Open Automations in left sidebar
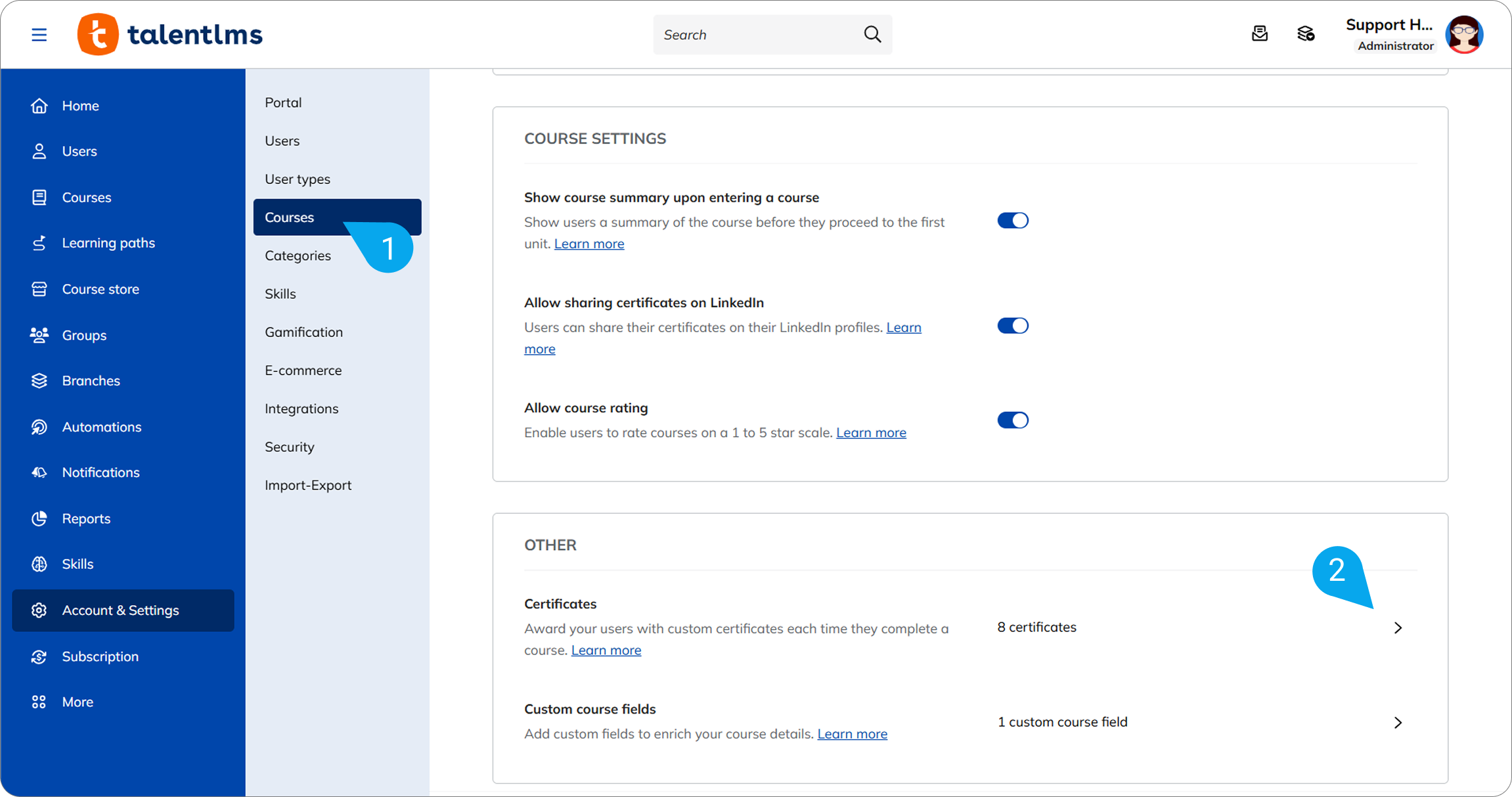This screenshot has height=797, width=1512. point(102,427)
